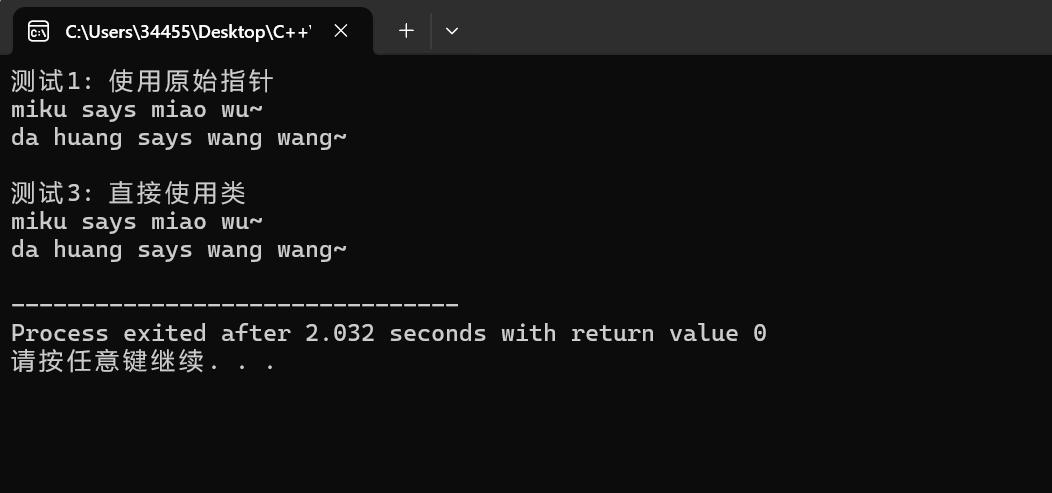Click the dashed separator line in the output
The height and width of the screenshot is (493, 1052).
coord(235,305)
